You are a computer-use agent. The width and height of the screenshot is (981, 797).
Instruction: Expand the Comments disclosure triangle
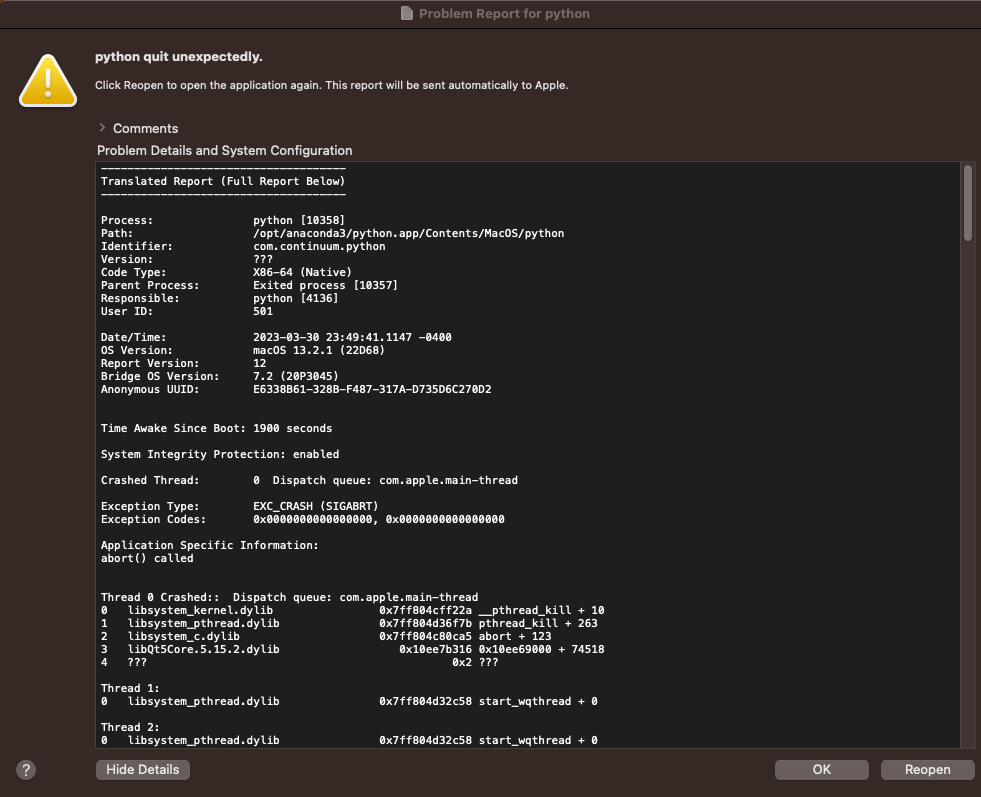click(x=101, y=128)
